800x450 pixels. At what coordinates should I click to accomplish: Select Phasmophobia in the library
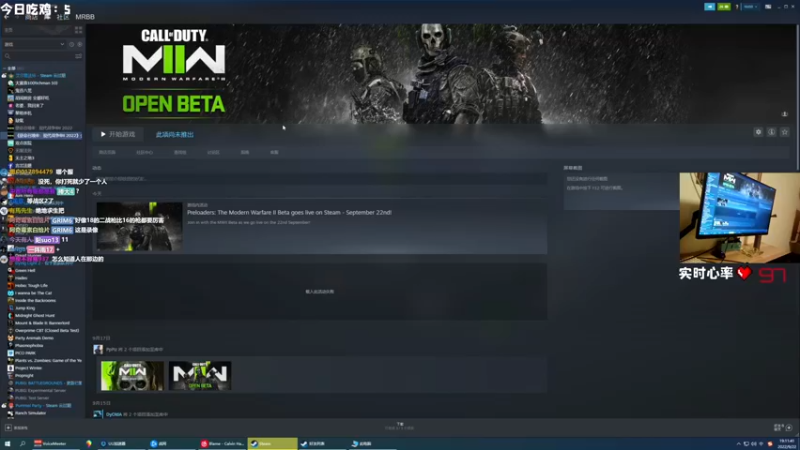(x=29, y=345)
